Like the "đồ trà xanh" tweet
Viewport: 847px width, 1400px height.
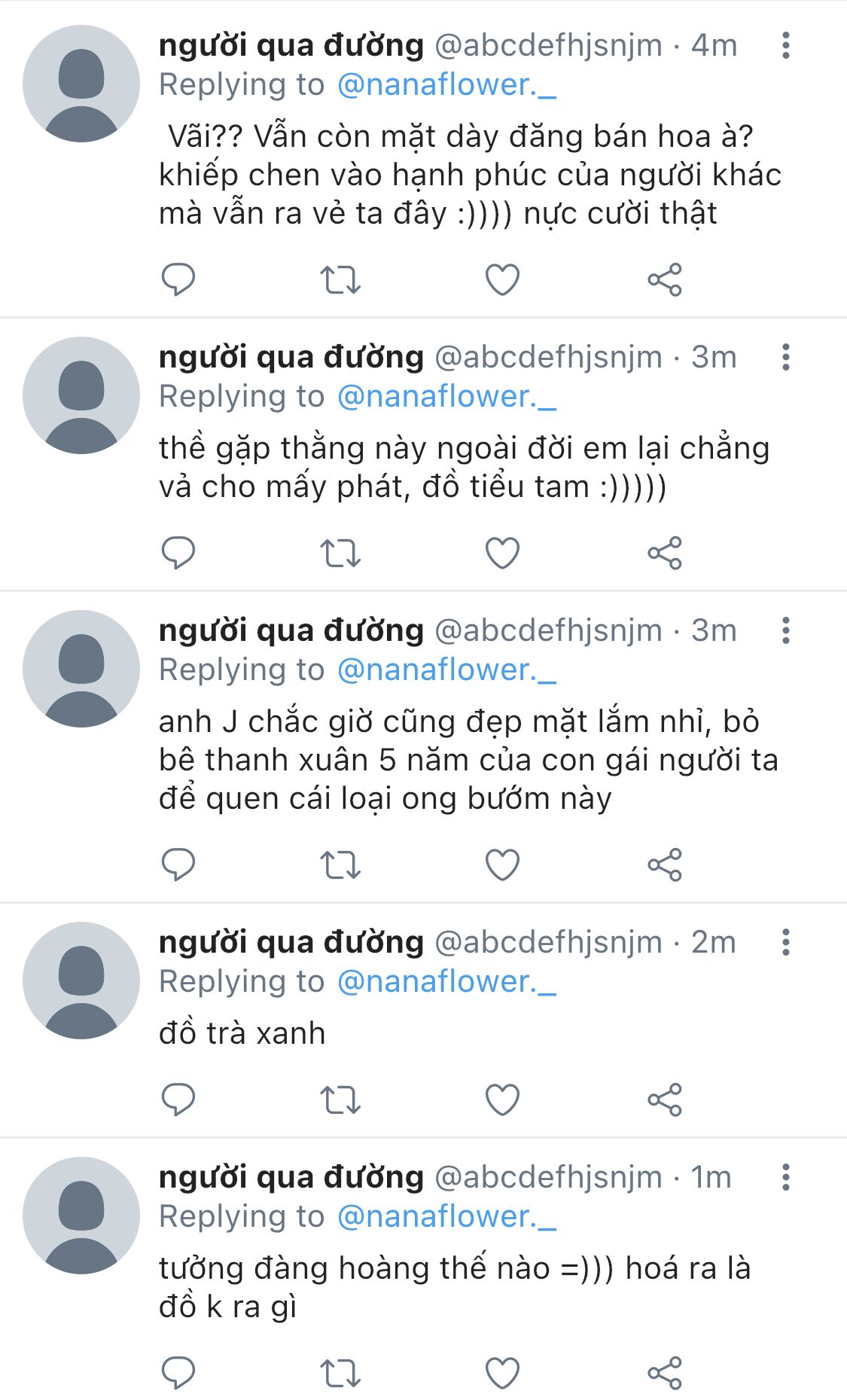(x=502, y=1100)
